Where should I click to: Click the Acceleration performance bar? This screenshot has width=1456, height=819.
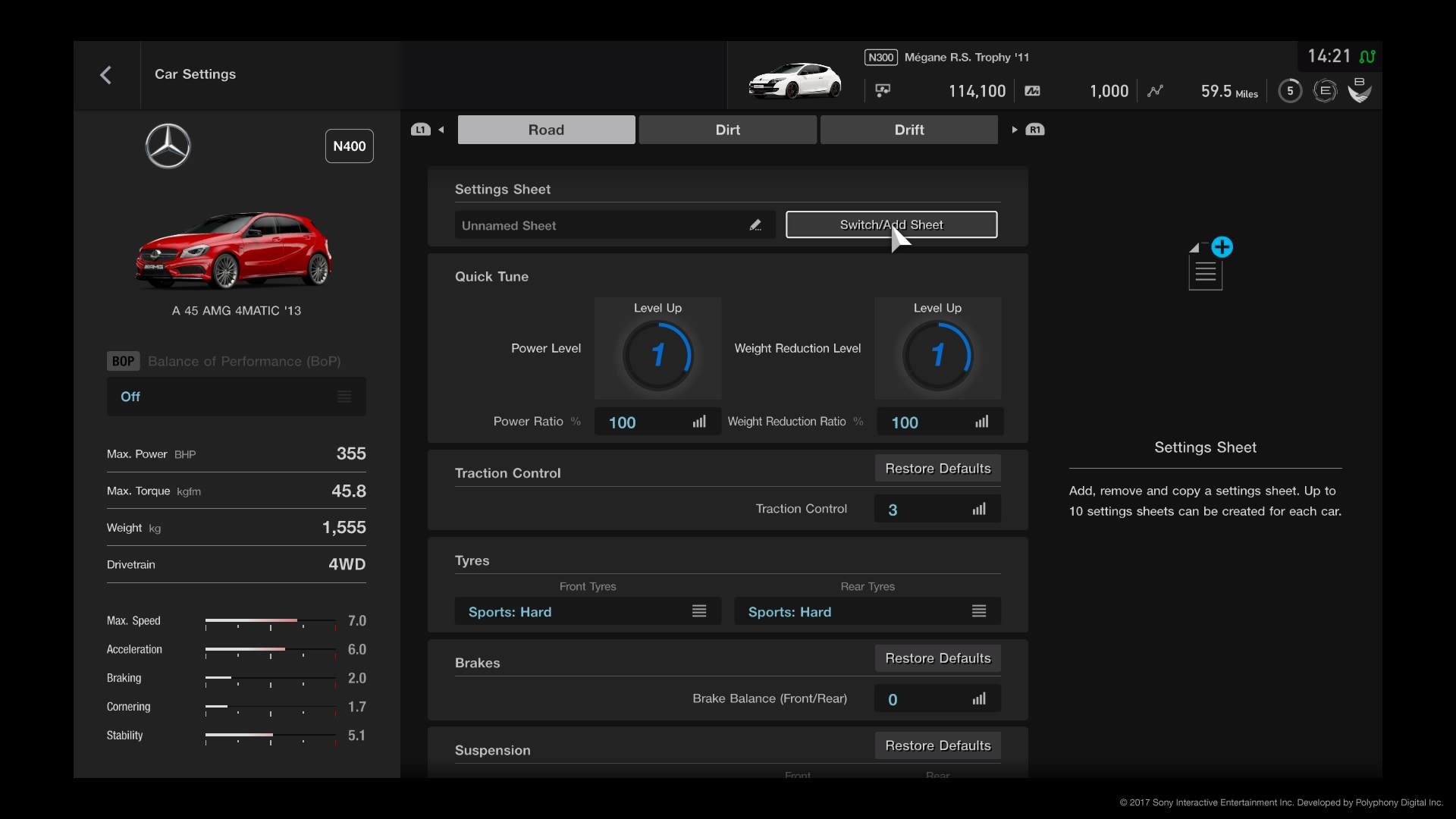pos(270,651)
